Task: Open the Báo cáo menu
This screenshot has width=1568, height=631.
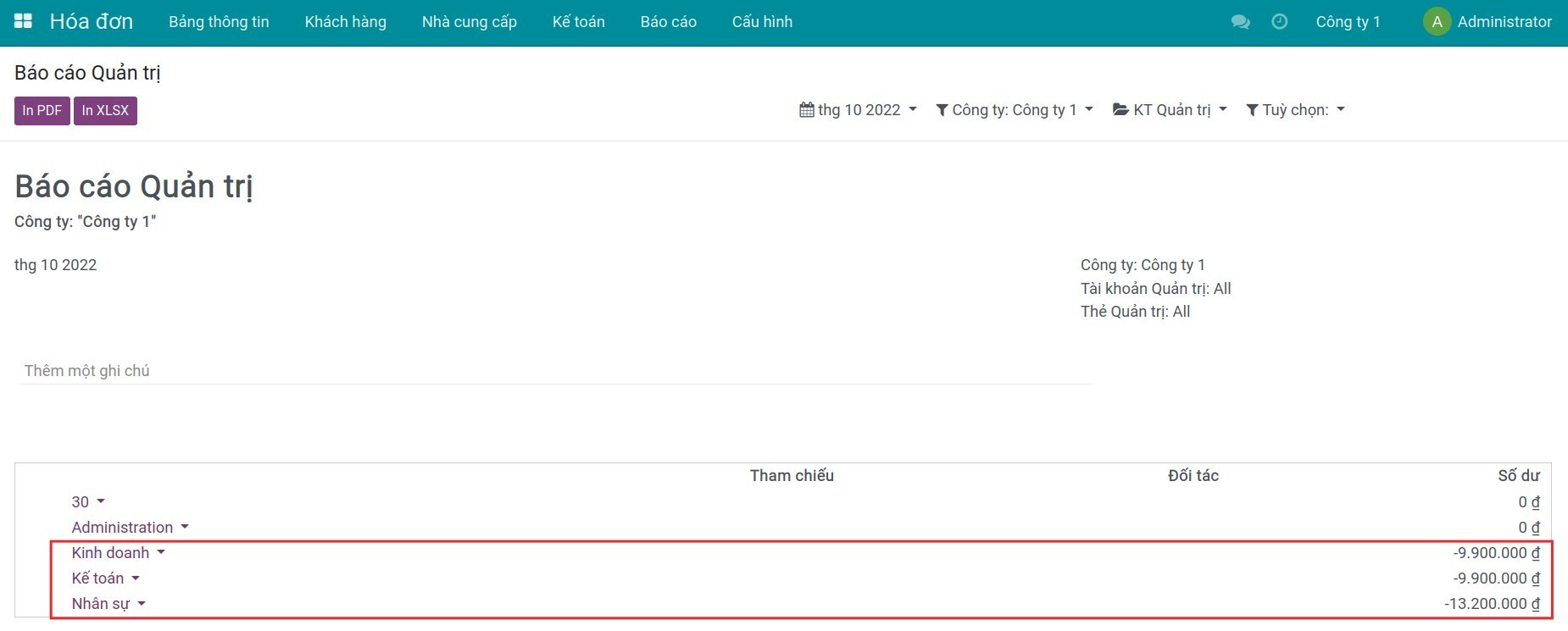Action: 668,22
